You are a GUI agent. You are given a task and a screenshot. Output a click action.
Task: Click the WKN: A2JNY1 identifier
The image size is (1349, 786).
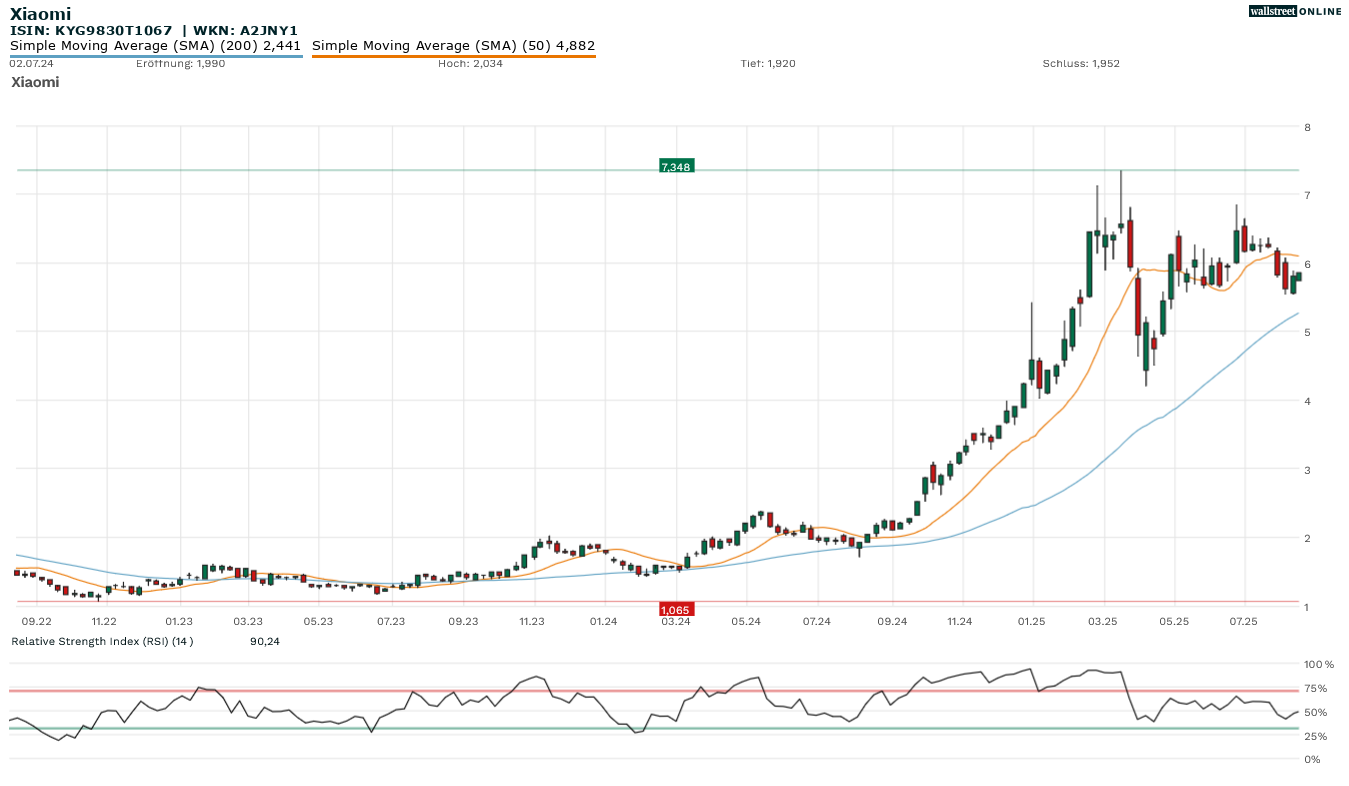[x=245, y=31]
